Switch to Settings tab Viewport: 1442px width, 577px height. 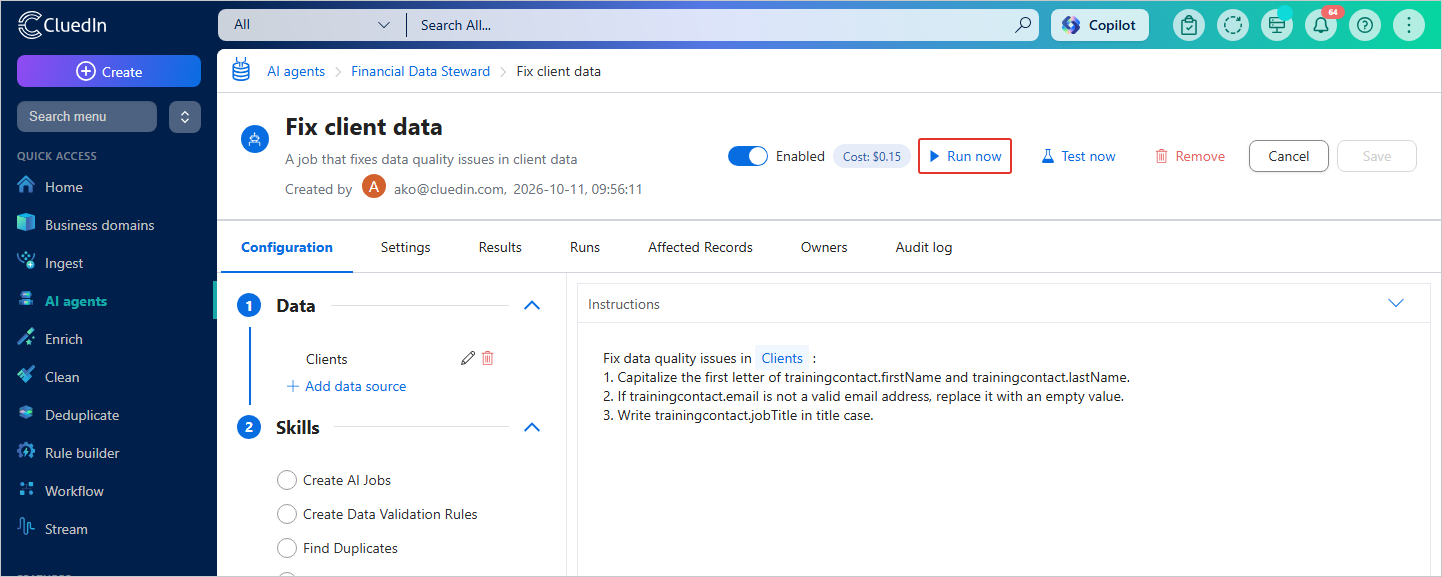click(x=405, y=247)
